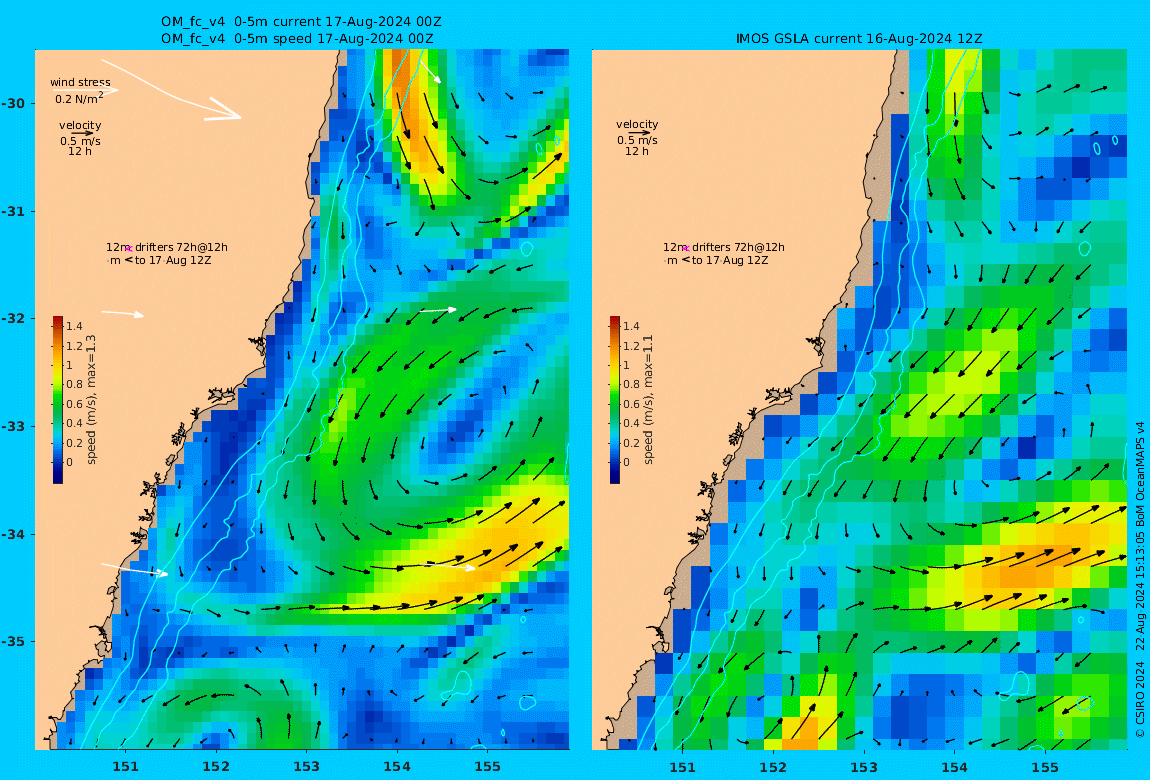
Task: Click '12m drifters 72h@12h' in left panel
Action: (x=167, y=247)
